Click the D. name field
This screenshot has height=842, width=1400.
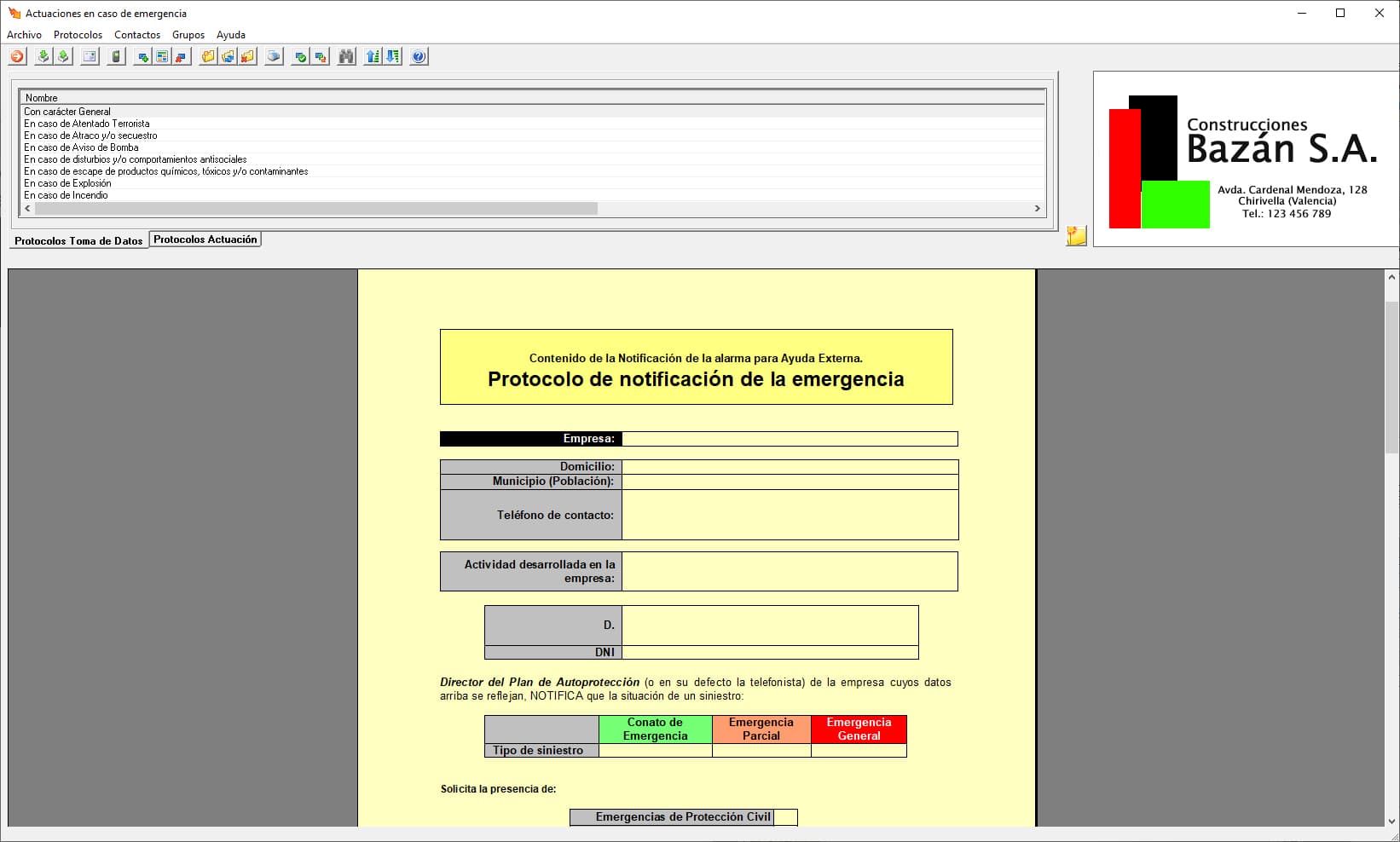[770, 626]
